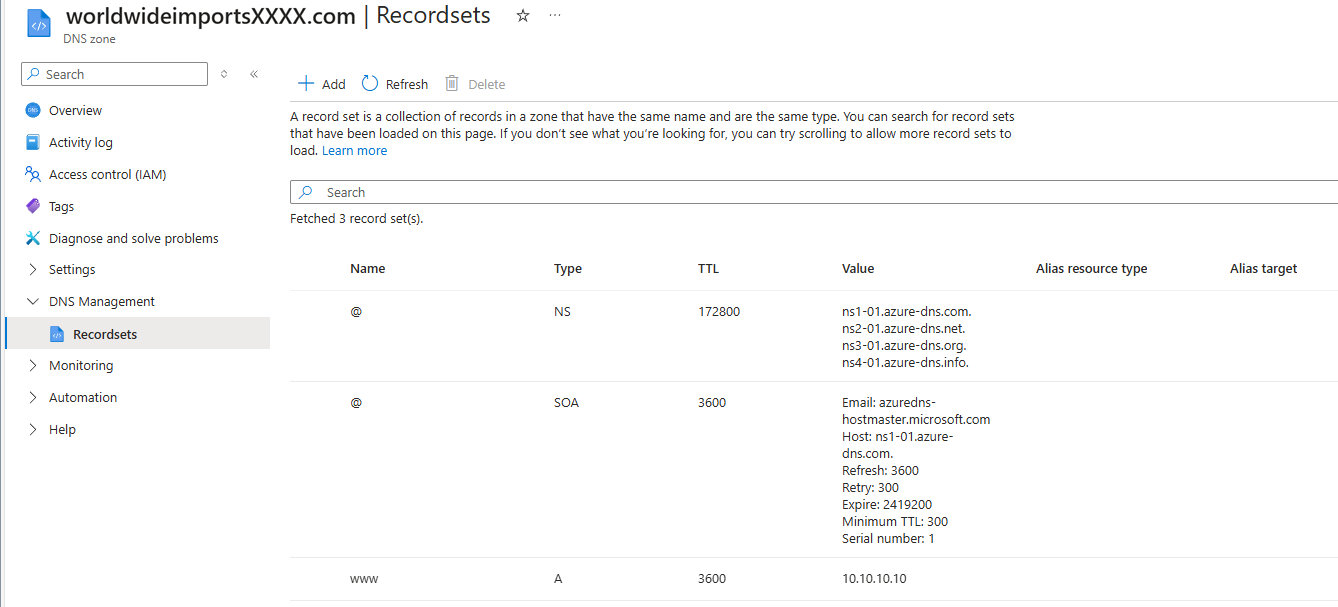Click the 3600 TTL in the www row
The height and width of the screenshot is (607, 1338).
tap(712, 579)
